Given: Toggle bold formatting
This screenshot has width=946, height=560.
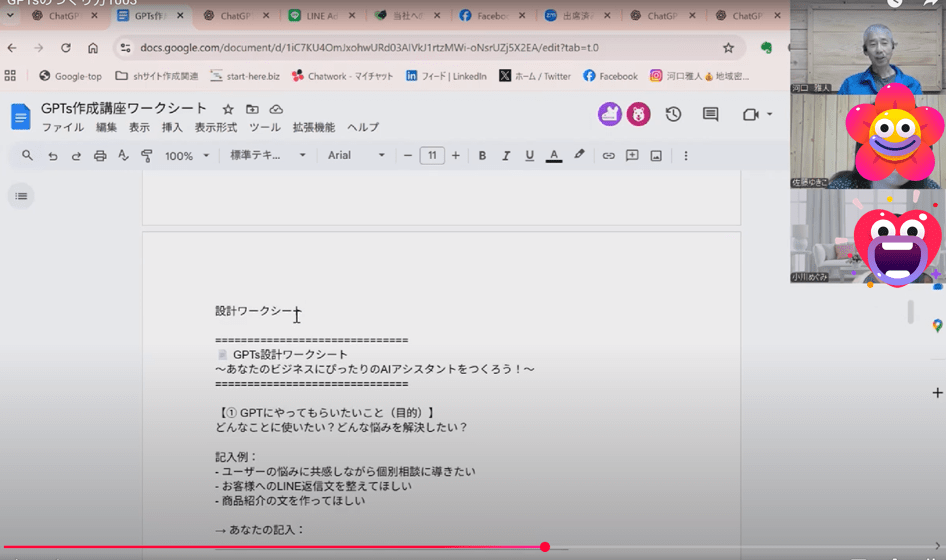Looking at the screenshot, I should tap(482, 156).
